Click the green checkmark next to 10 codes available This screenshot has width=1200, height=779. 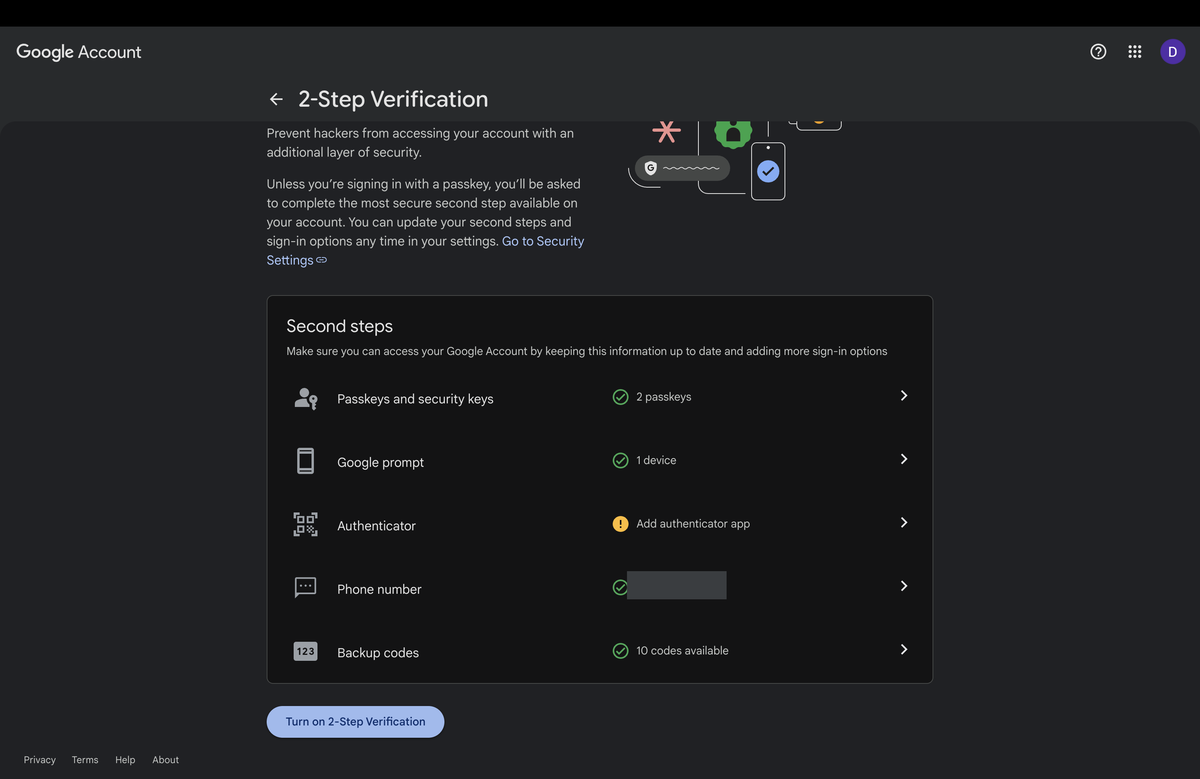pos(620,650)
